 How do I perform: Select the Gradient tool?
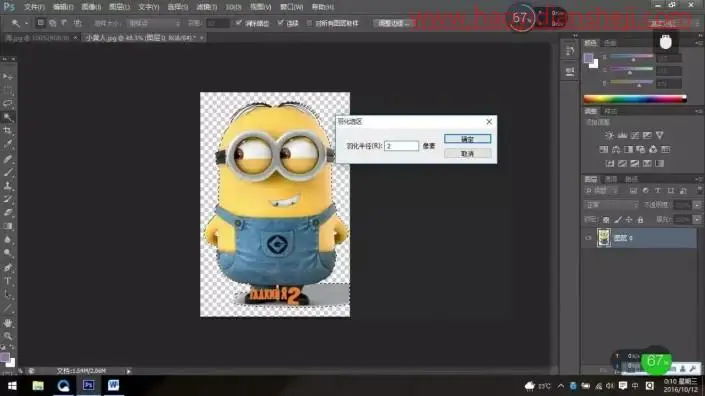coord(8,226)
